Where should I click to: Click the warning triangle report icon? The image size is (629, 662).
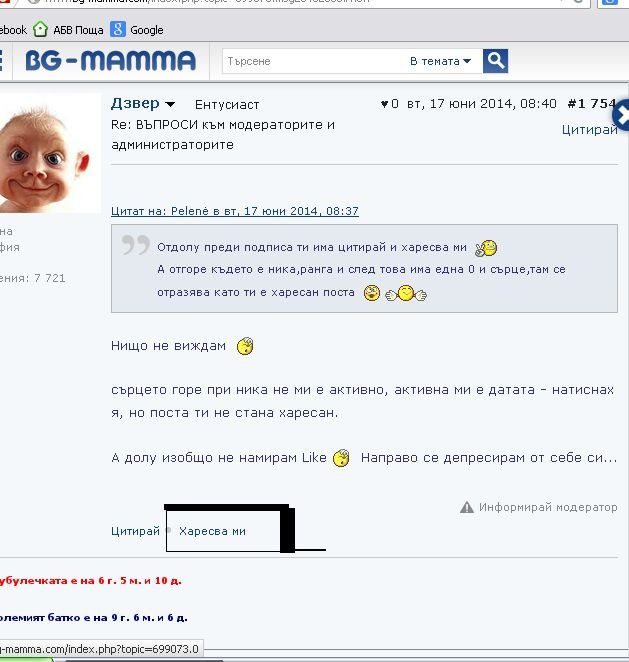467,507
